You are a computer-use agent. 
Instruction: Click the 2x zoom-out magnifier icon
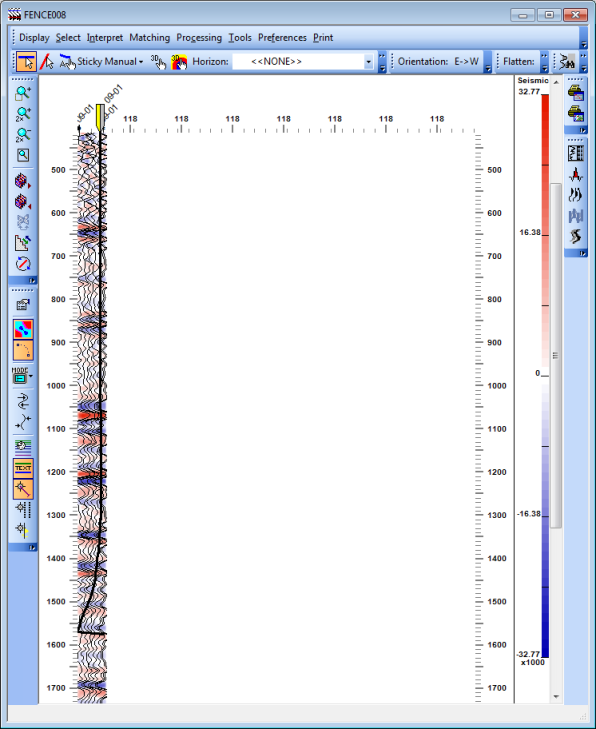pyautogui.click(x=23, y=135)
